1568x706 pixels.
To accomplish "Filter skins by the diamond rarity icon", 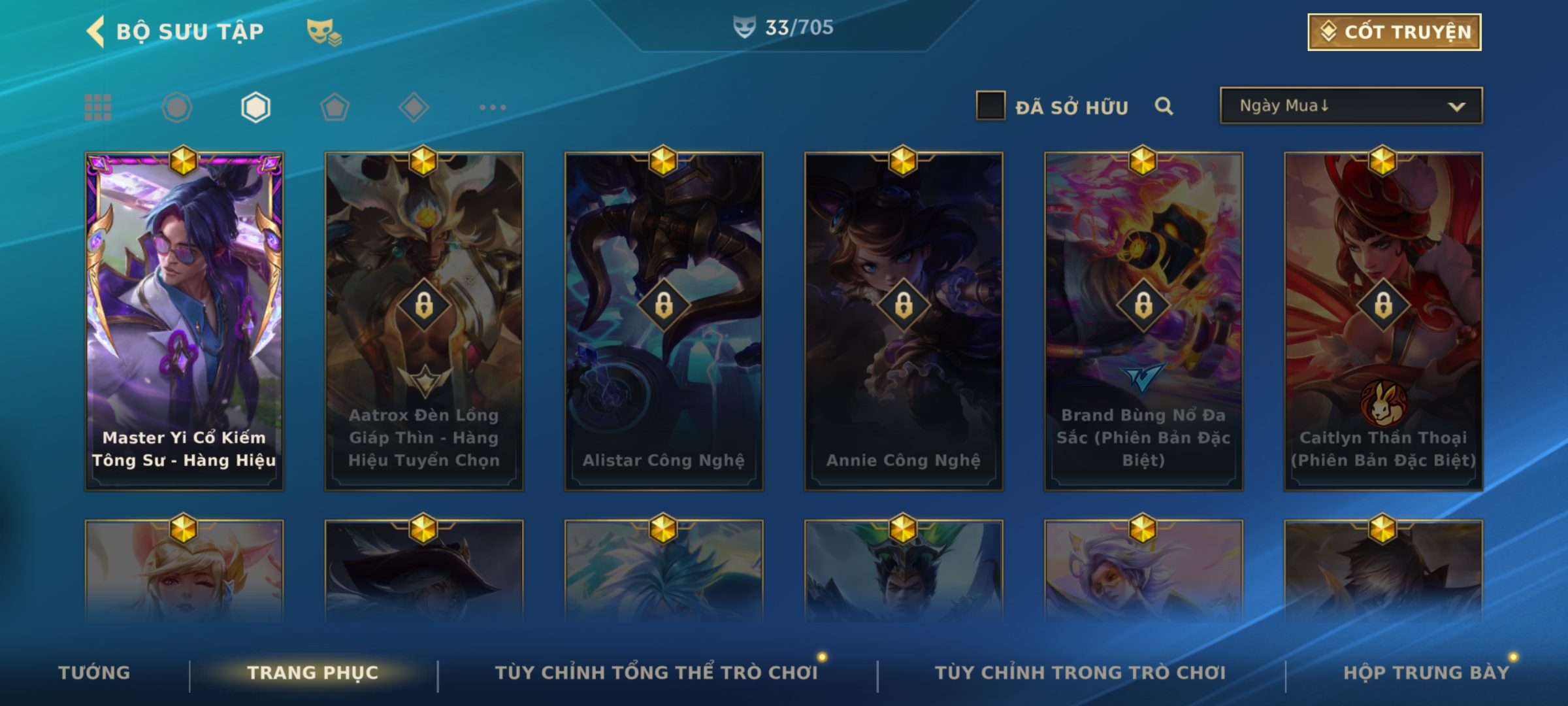I will 414,107.
